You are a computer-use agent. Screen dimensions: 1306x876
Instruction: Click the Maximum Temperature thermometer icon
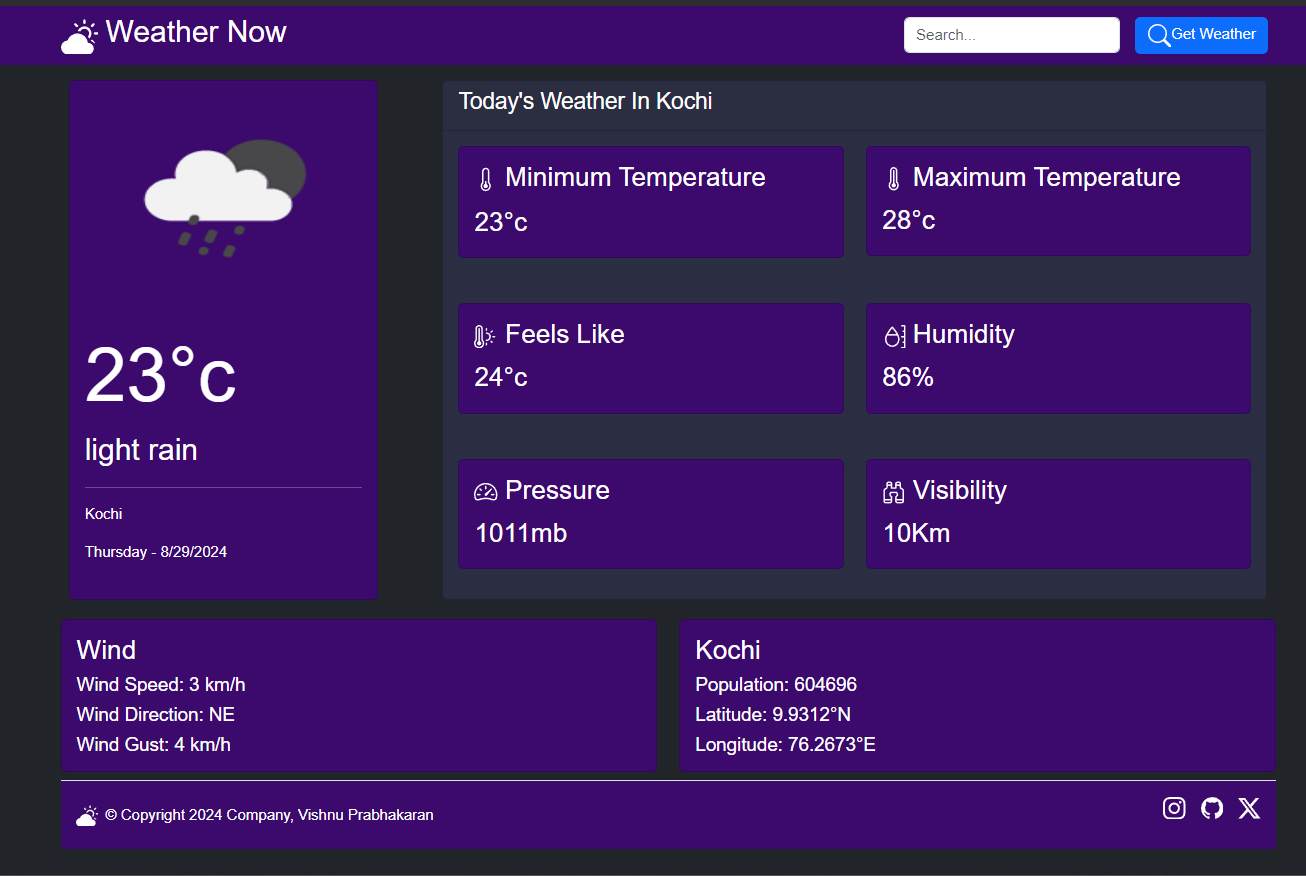[891, 177]
